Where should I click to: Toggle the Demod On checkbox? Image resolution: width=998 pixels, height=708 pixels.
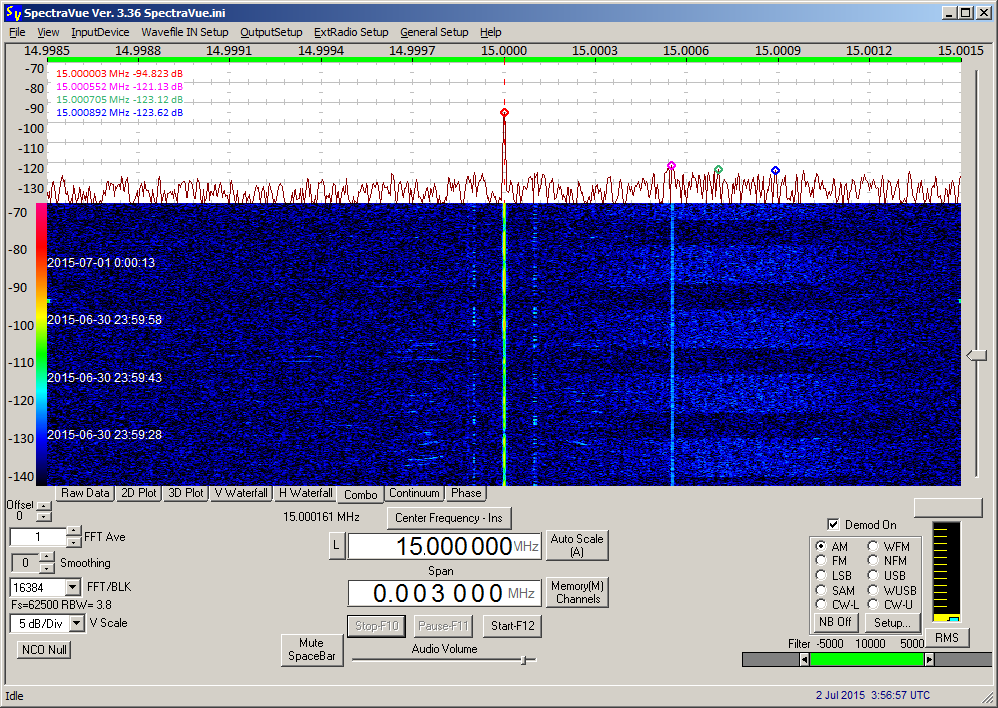tap(833, 524)
